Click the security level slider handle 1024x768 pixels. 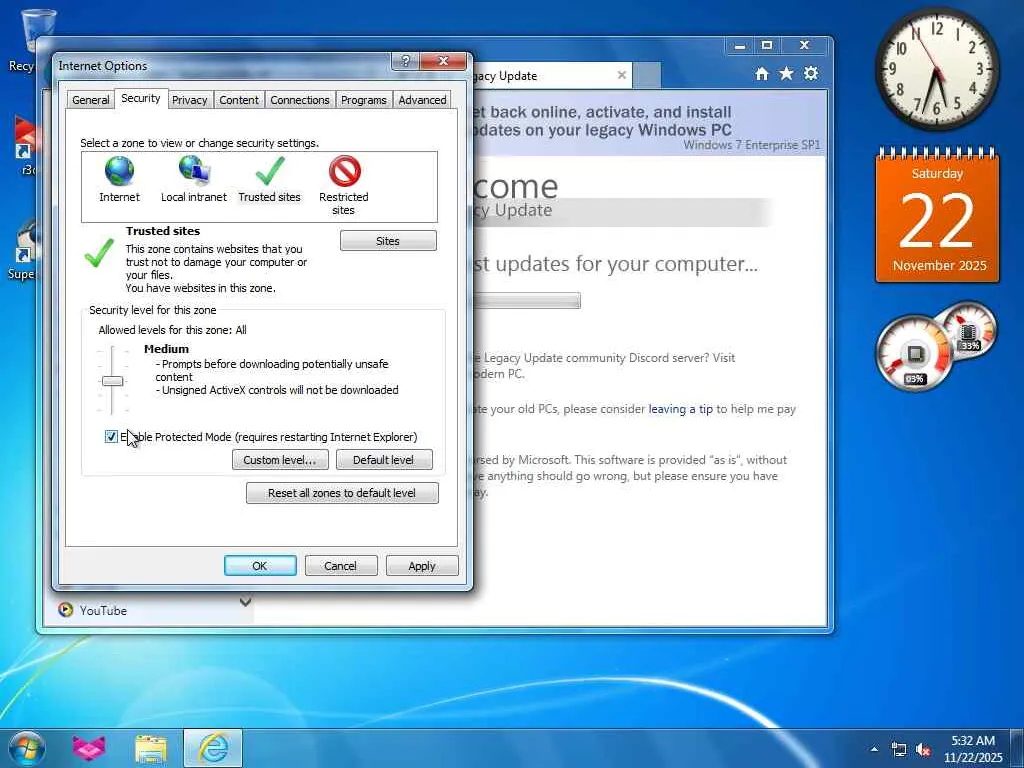point(112,381)
